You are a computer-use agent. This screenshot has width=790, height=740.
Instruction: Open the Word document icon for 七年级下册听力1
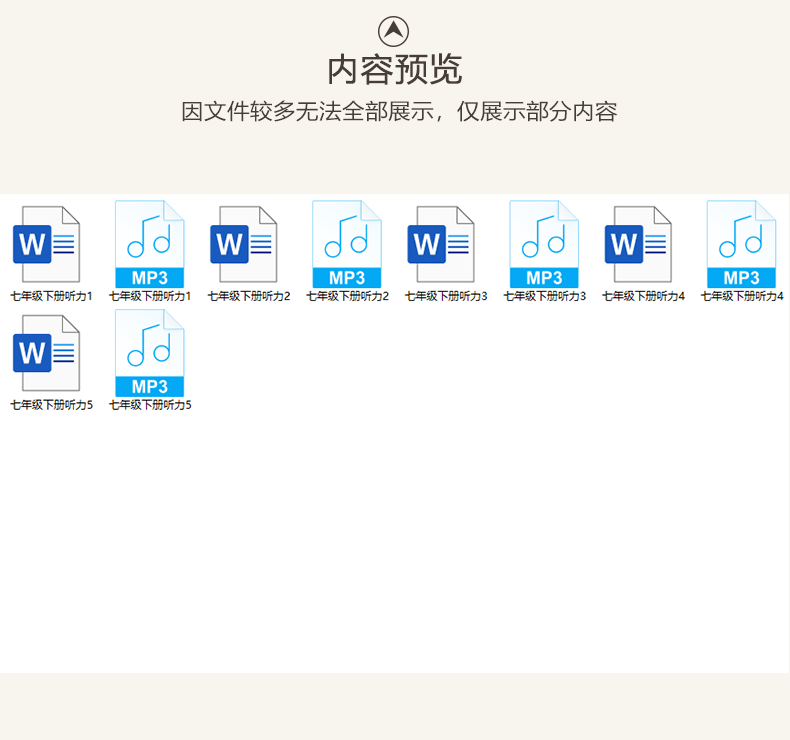click(x=46, y=244)
